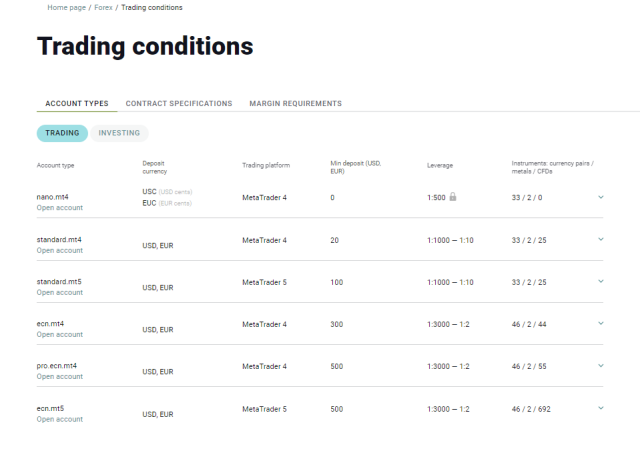Image resolution: width=640 pixels, height=453 pixels.
Task: Open the Margin Requirements tab
Action: point(296,104)
